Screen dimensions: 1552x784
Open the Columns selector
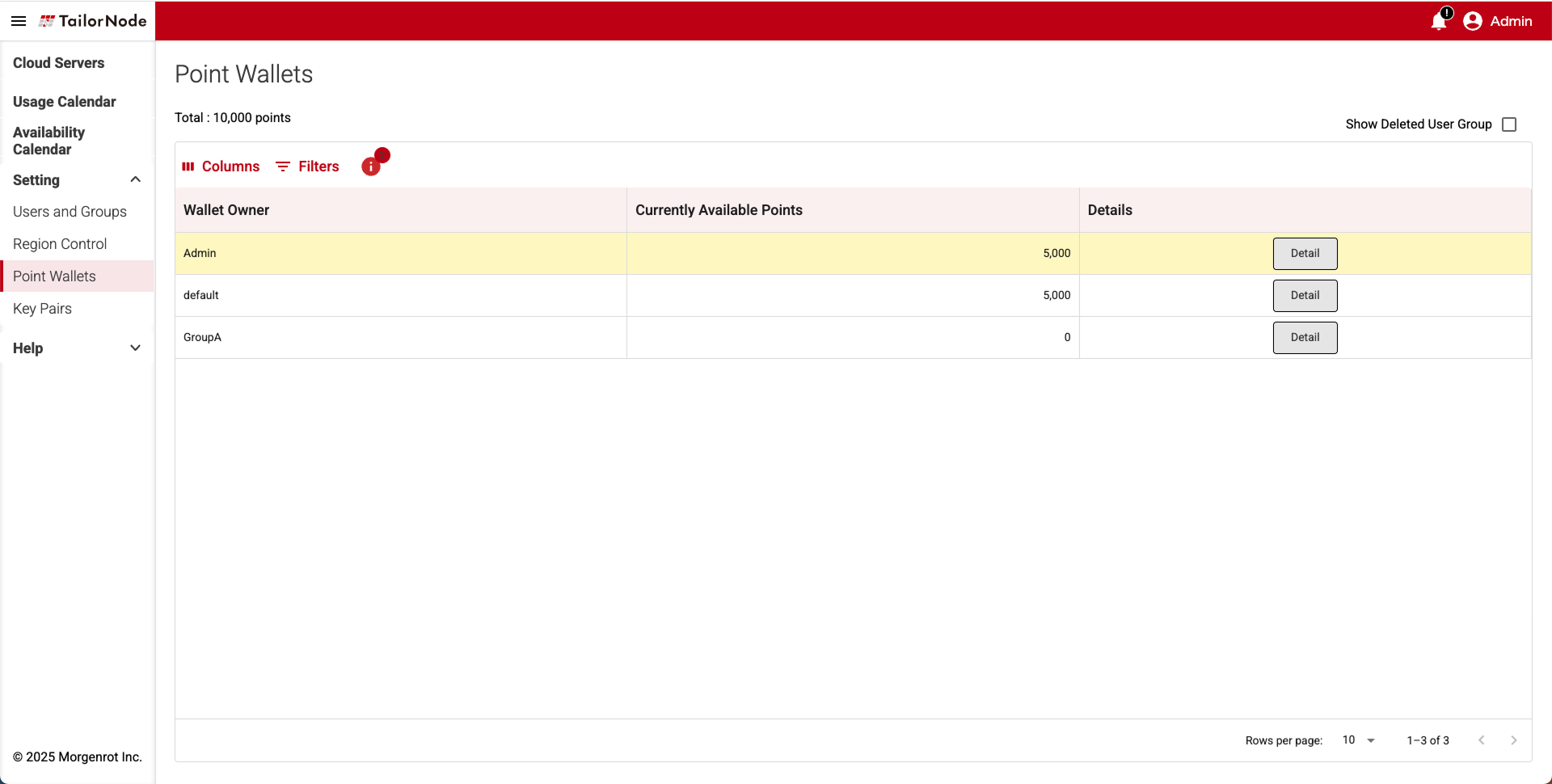coord(221,166)
